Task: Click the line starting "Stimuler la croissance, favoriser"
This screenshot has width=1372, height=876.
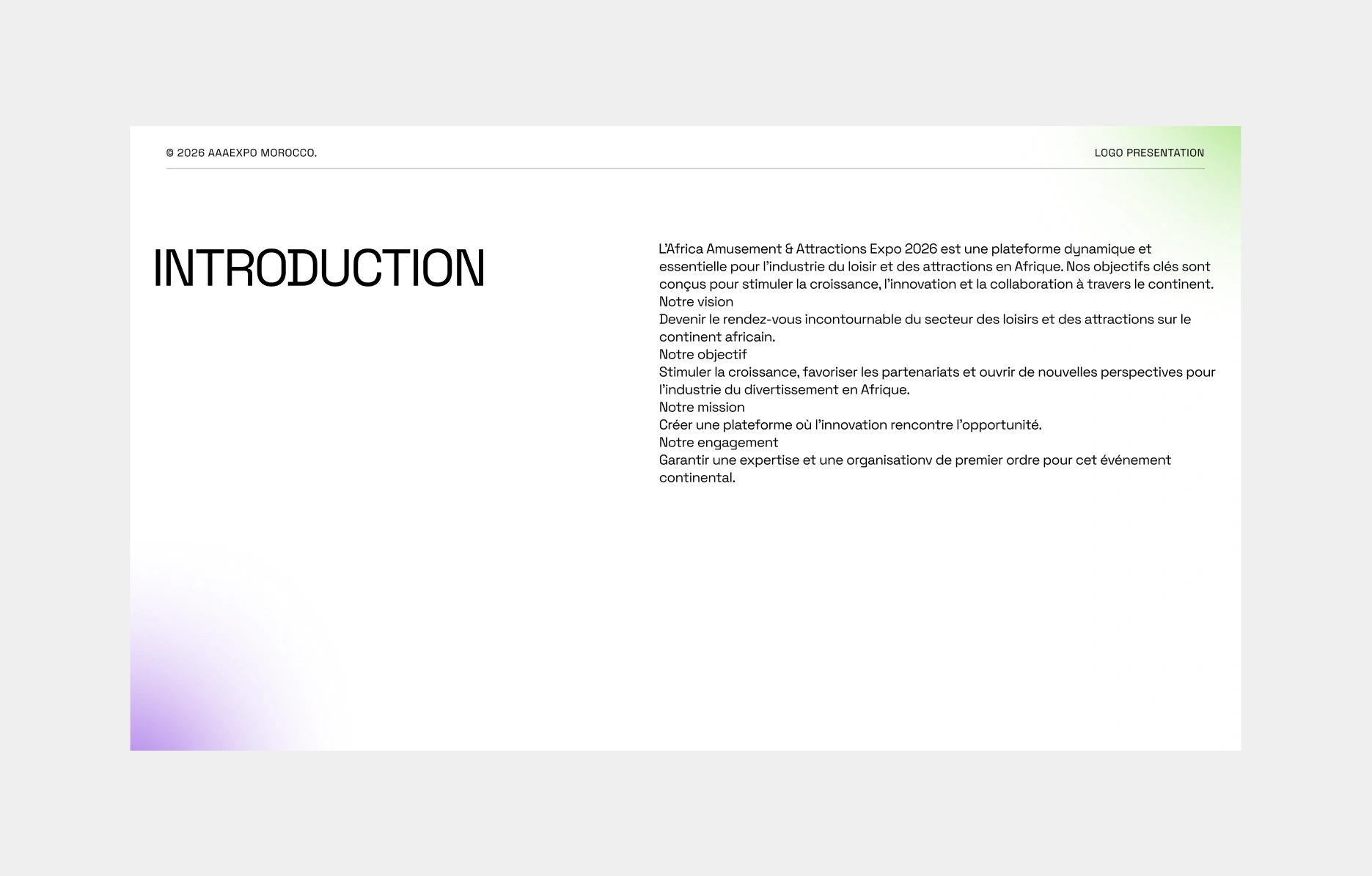Action: pyautogui.click(x=937, y=372)
